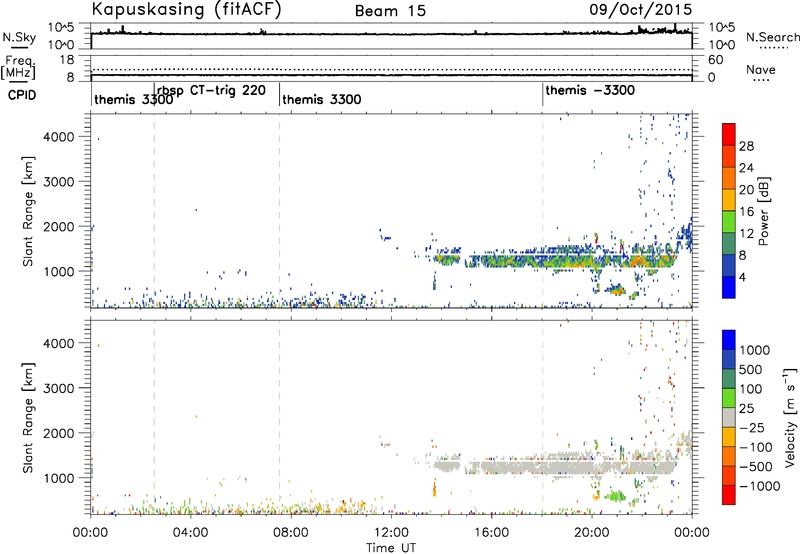Click the first 'themis 3300' label at 00:00
800x554 pixels.
134,99
